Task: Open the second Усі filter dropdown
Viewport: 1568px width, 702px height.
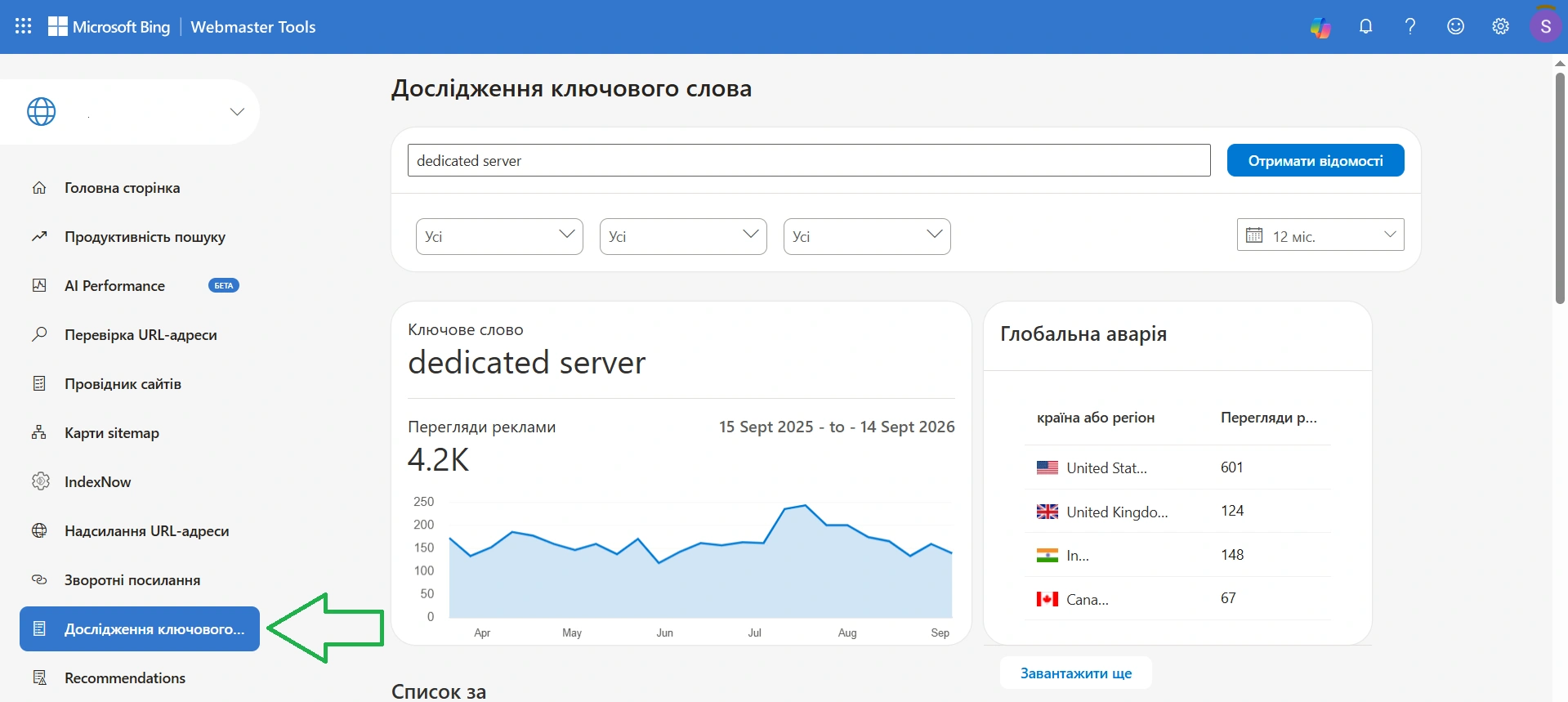Action: [x=683, y=236]
